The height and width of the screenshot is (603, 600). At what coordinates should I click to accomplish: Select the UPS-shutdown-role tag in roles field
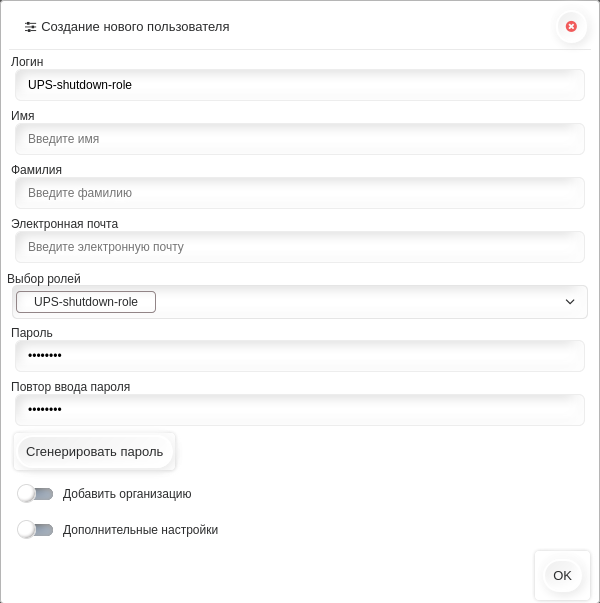[x=86, y=302]
